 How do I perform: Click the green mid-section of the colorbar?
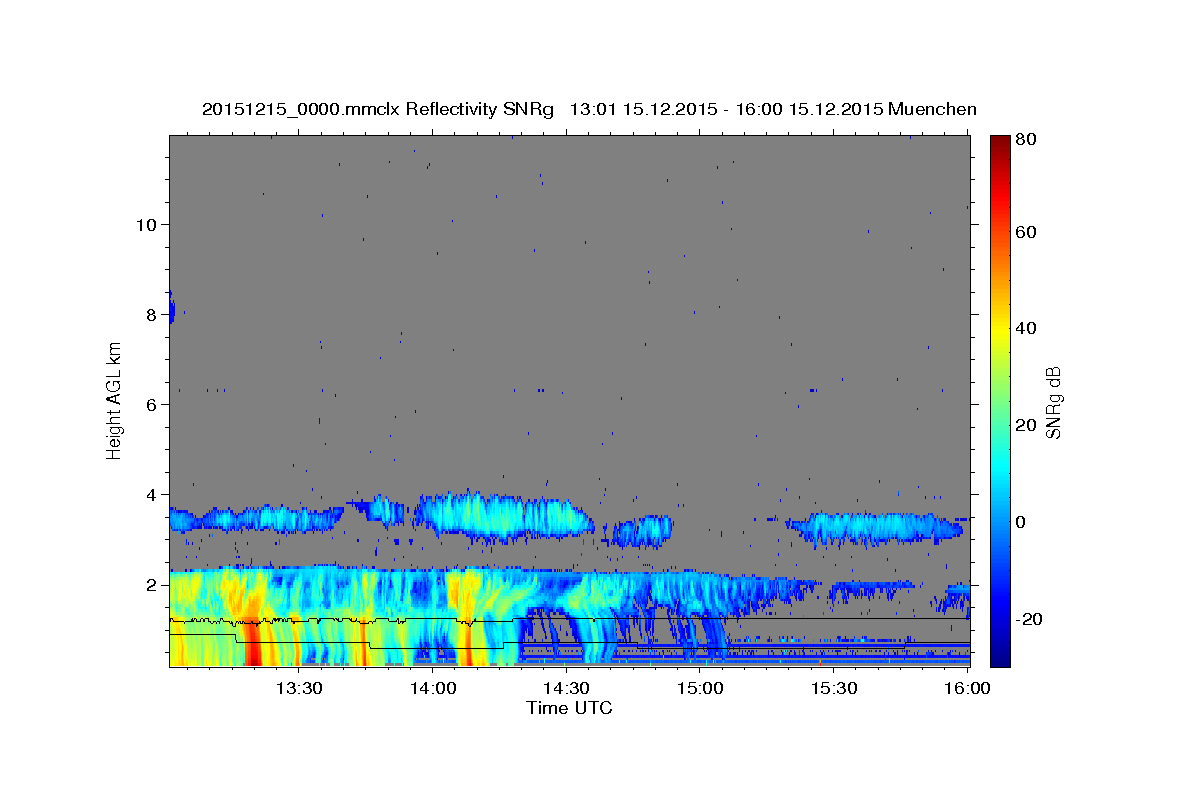pos(1000,400)
